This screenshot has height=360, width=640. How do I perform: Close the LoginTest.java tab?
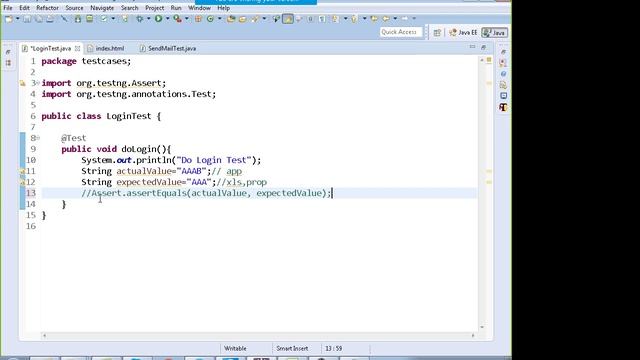(x=77, y=48)
